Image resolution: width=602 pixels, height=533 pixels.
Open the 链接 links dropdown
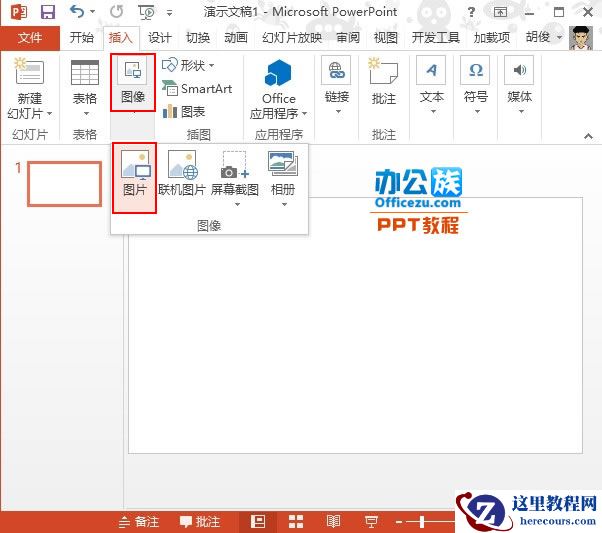point(337,85)
